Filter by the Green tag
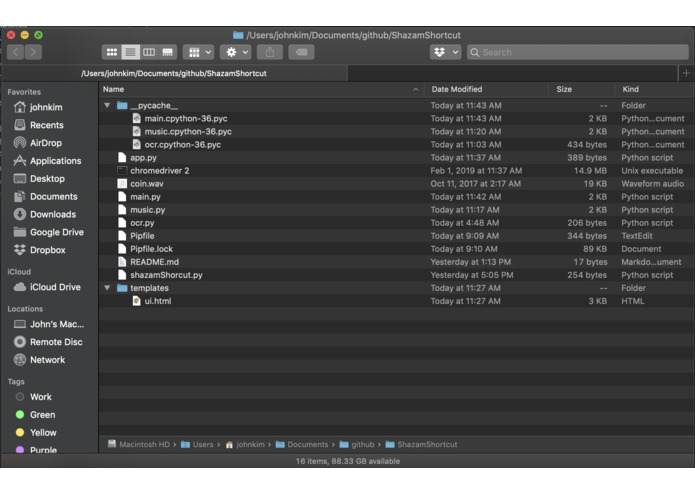 pyautogui.click(x=43, y=415)
